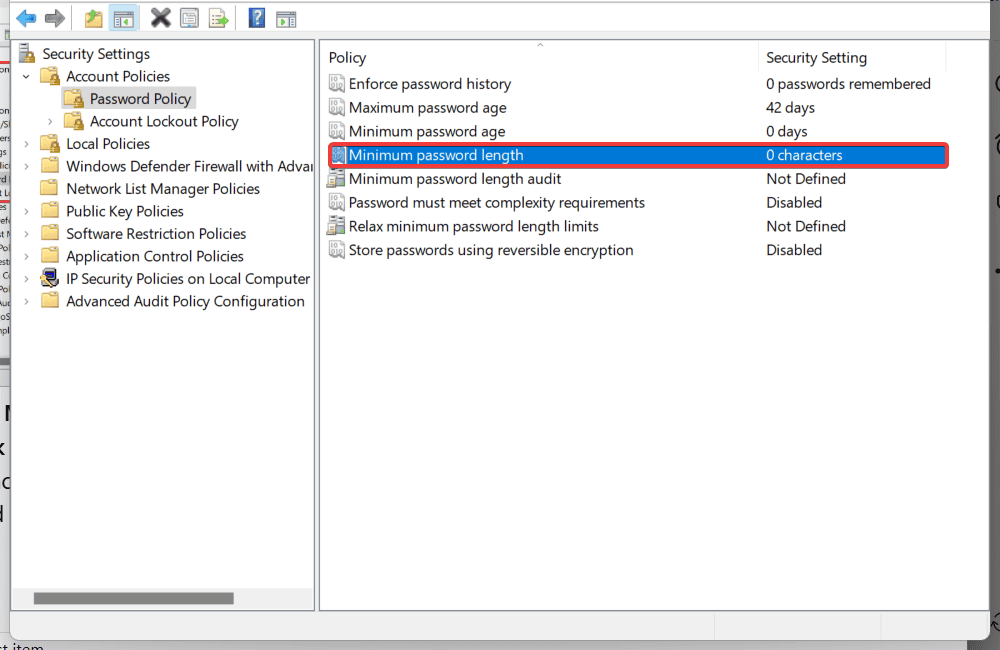Select Software Restriction Policies item
1000x650 pixels.
point(156,233)
